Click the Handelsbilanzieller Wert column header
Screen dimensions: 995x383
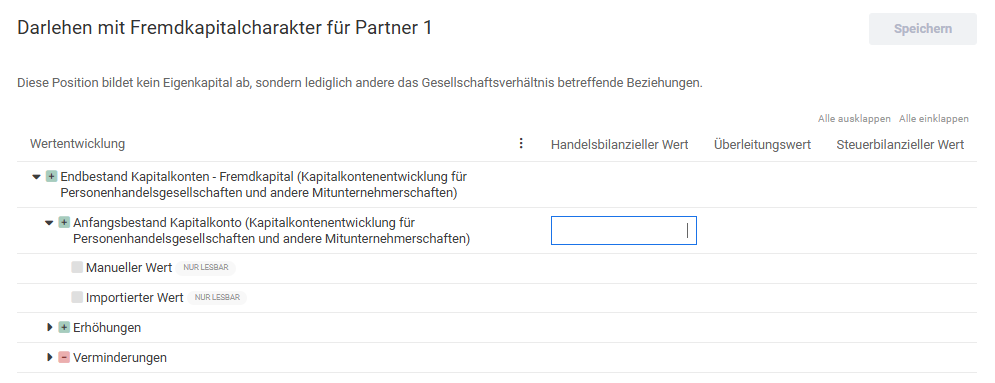click(619, 145)
